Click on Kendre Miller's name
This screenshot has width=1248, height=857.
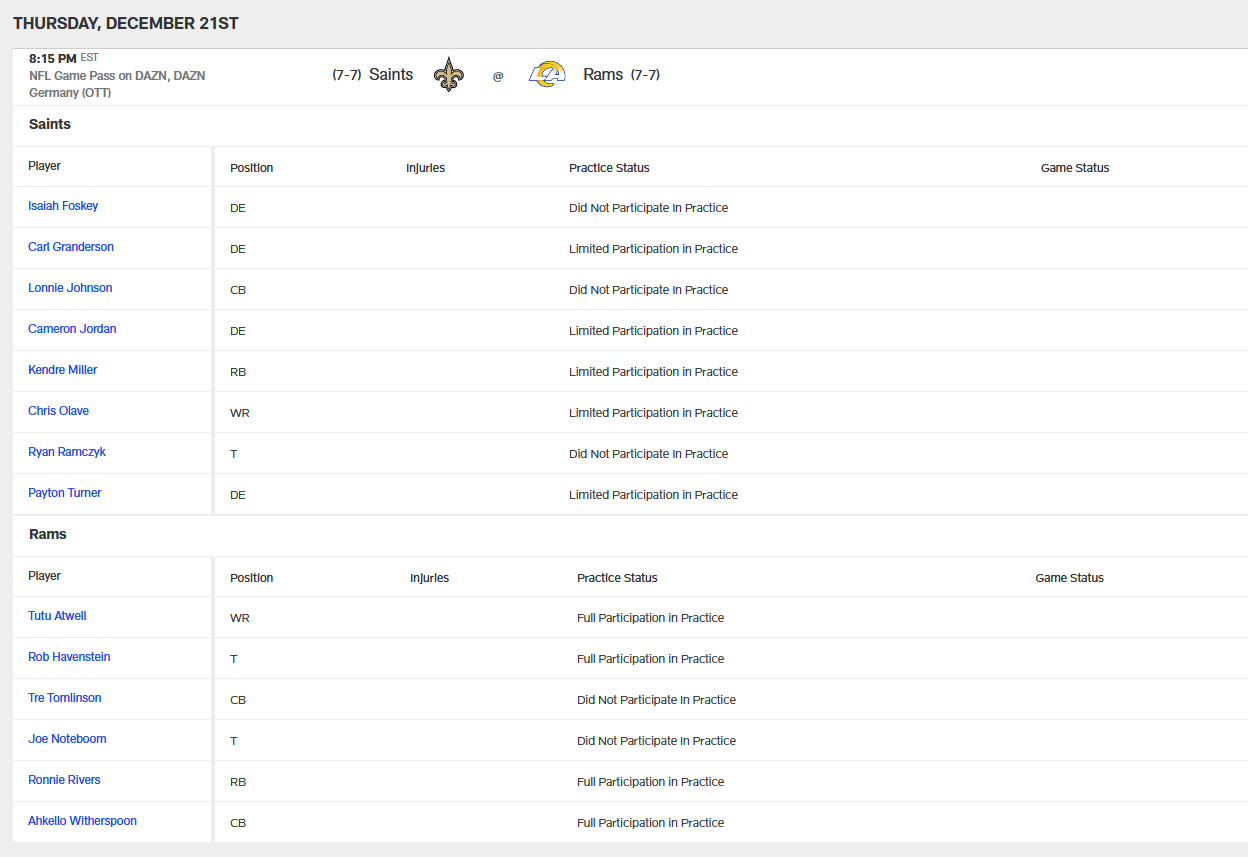(63, 370)
